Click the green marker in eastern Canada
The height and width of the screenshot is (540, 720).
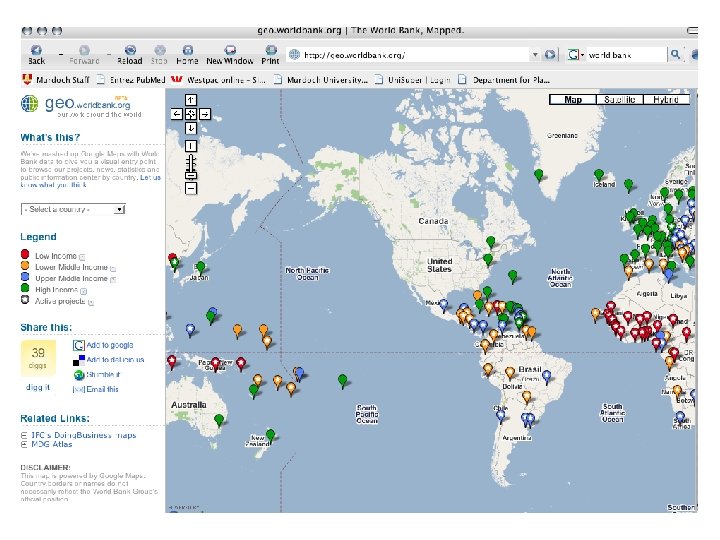[491, 242]
